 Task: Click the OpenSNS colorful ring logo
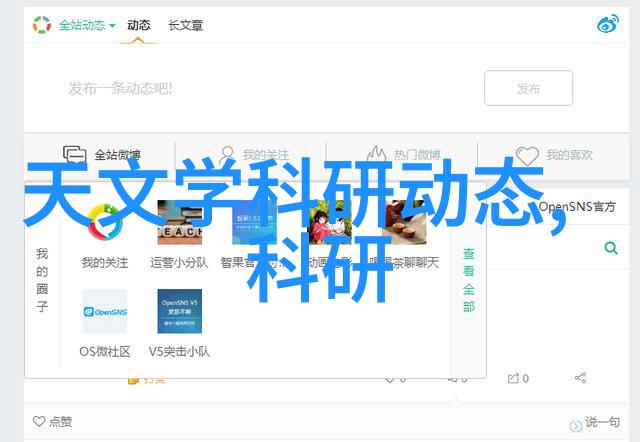tap(42, 25)
